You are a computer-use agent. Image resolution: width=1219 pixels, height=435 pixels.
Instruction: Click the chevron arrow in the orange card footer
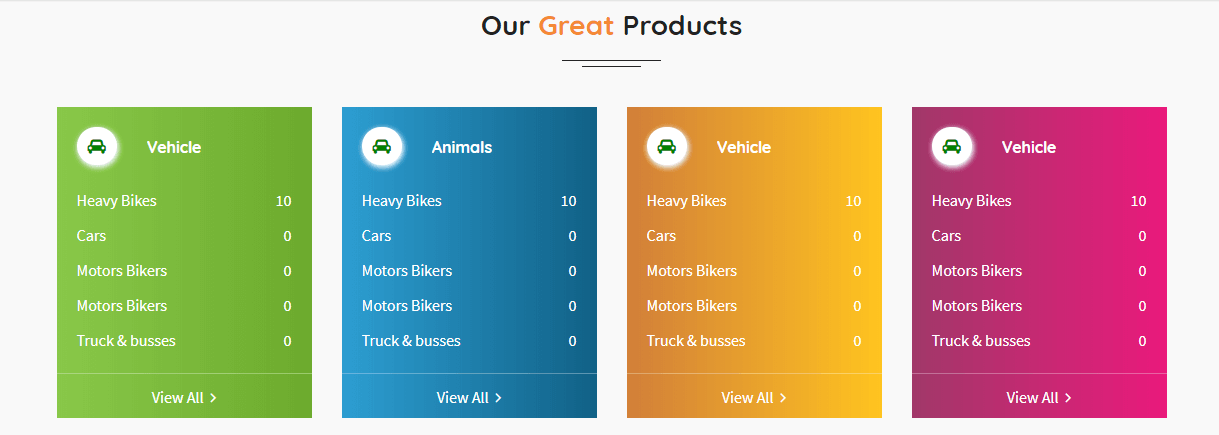pyautogui.click(x=783, y=398)
